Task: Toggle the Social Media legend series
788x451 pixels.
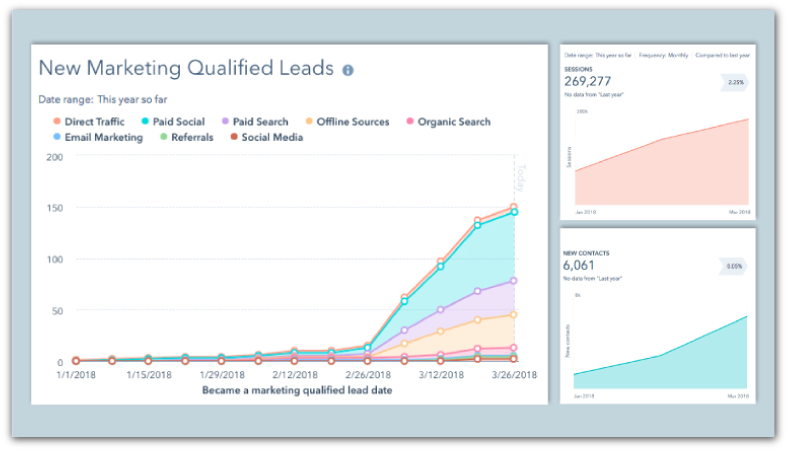Action: click(x=266, y=137)
